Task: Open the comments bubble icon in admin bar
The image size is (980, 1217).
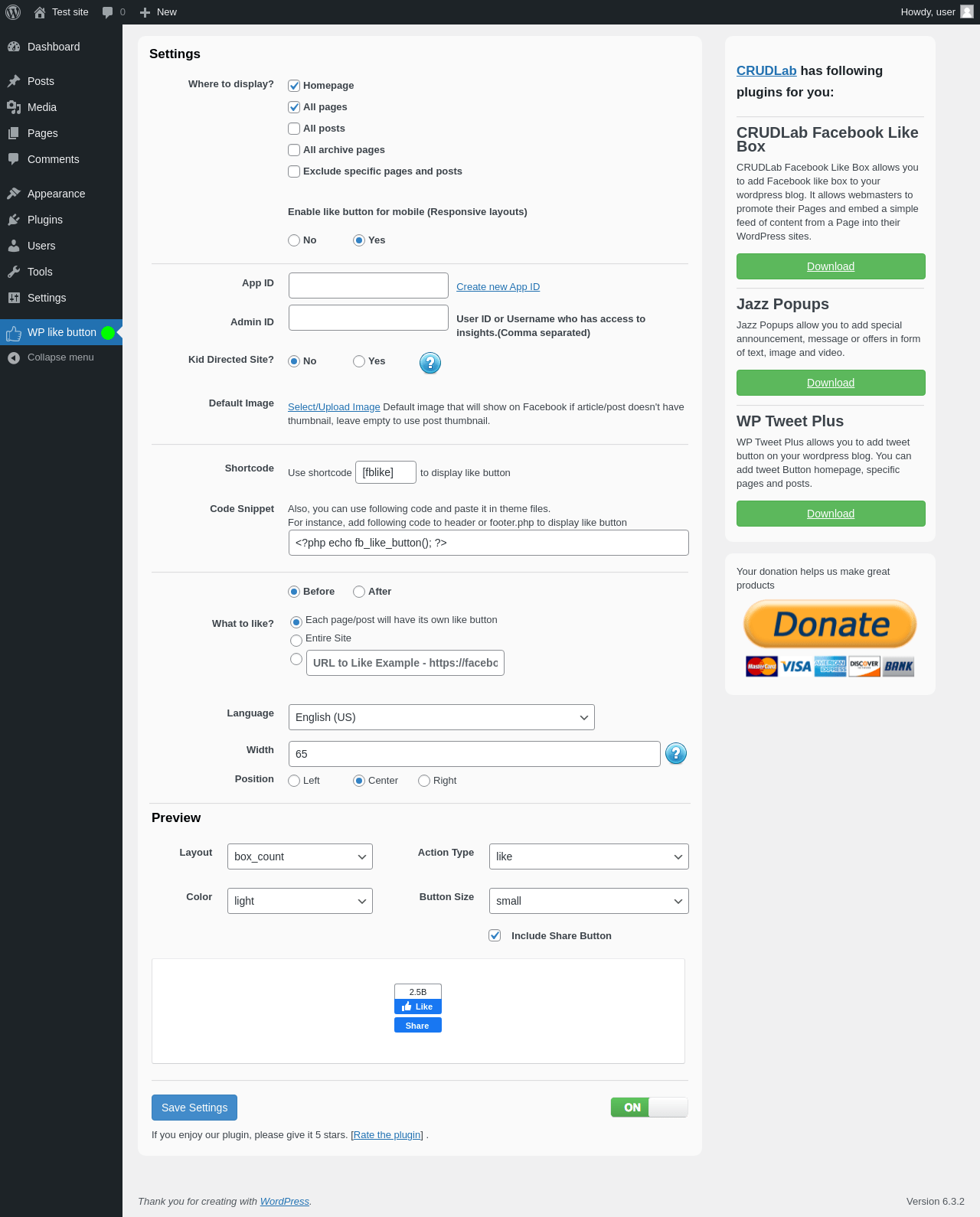Action: (107, 12)
